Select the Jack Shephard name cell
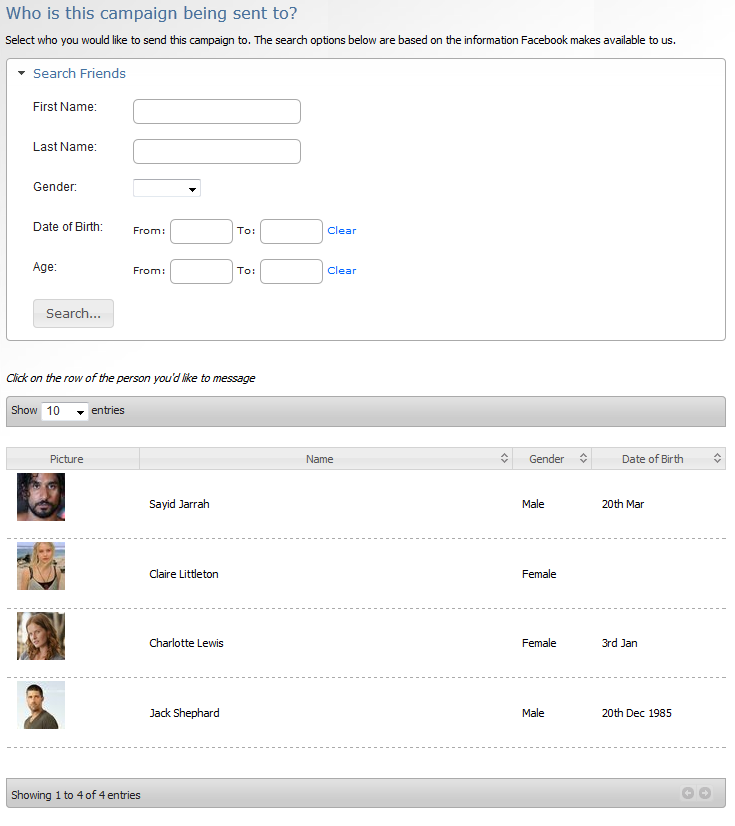This screenshot has width=735, height=826. [184, 713]
